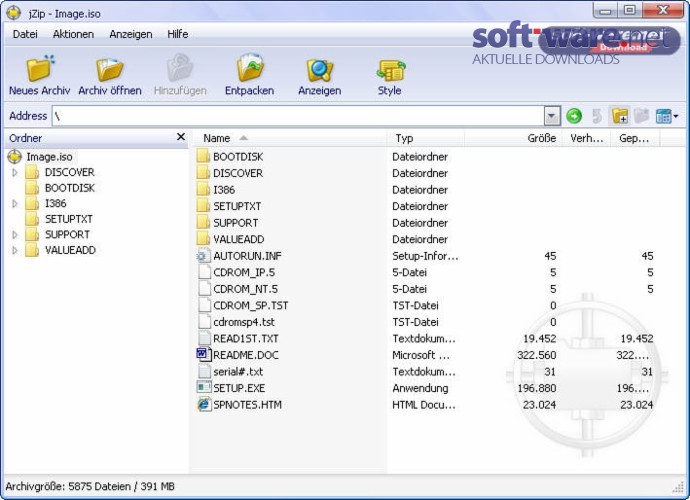Click the new folder icon beside address bar
This screenshot has height=500, width=690.
pyautogui.click(x=620, y=116)
